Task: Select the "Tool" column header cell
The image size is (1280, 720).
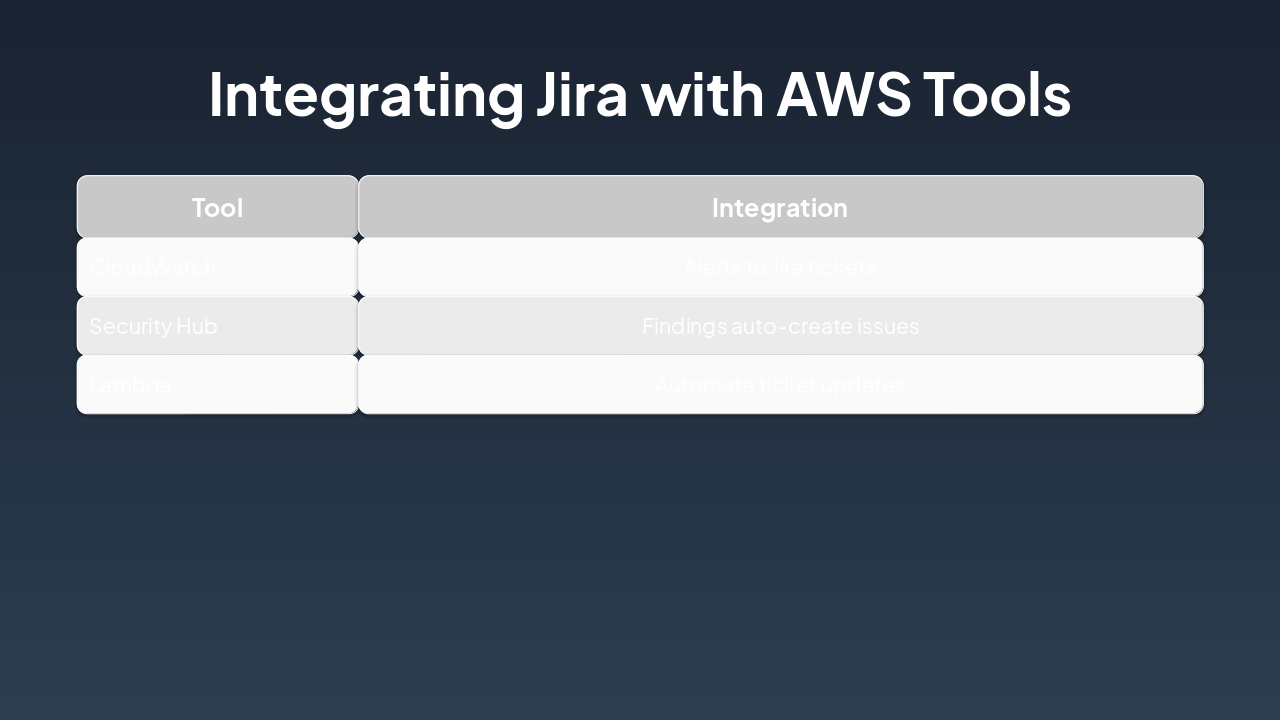Action: click(x=217, y=207)
